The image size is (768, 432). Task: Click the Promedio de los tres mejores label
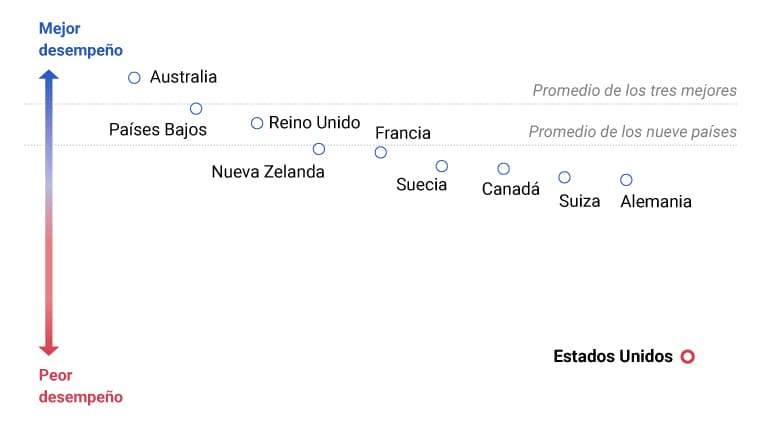click(x=634, y=91)
